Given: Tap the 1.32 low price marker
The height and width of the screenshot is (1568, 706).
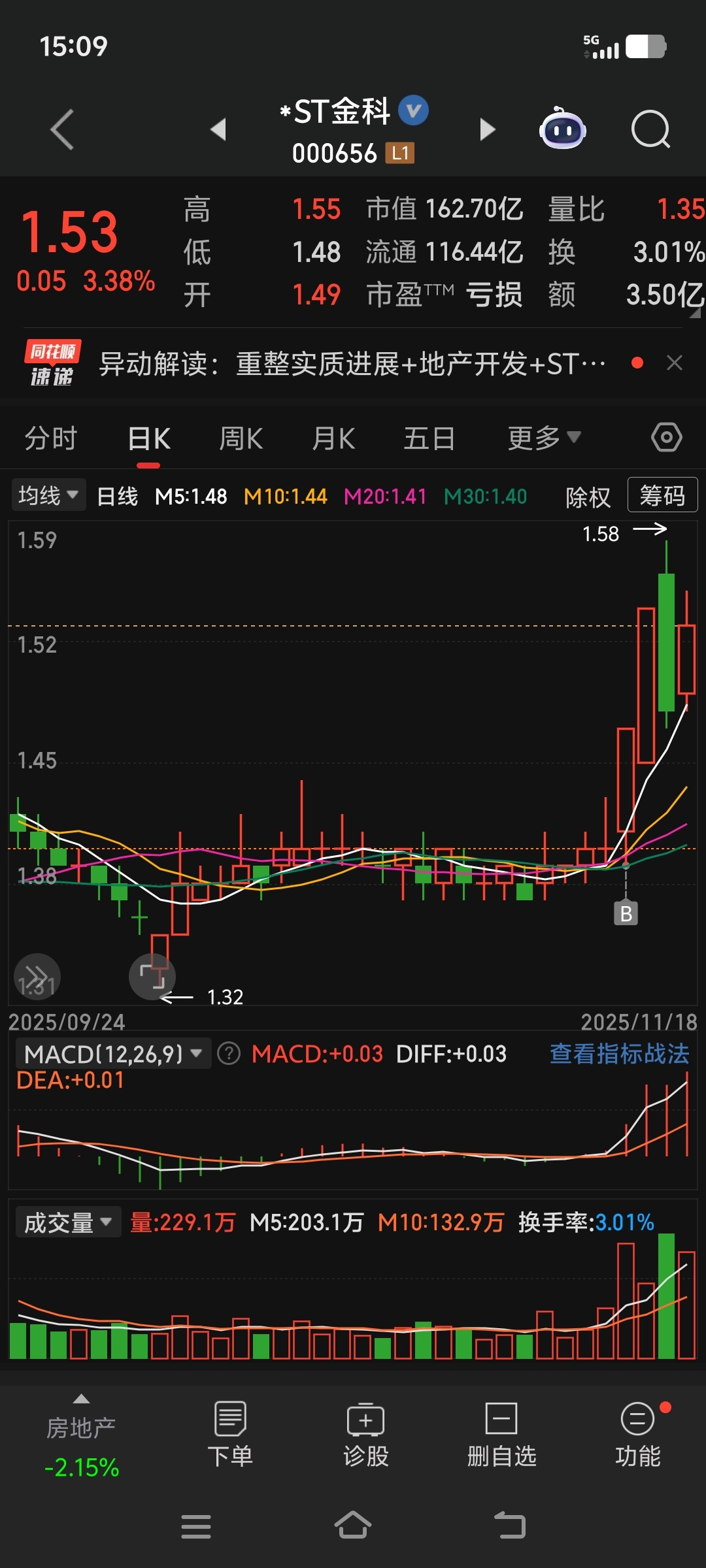Looking at the screenshot, I should 225,997.
